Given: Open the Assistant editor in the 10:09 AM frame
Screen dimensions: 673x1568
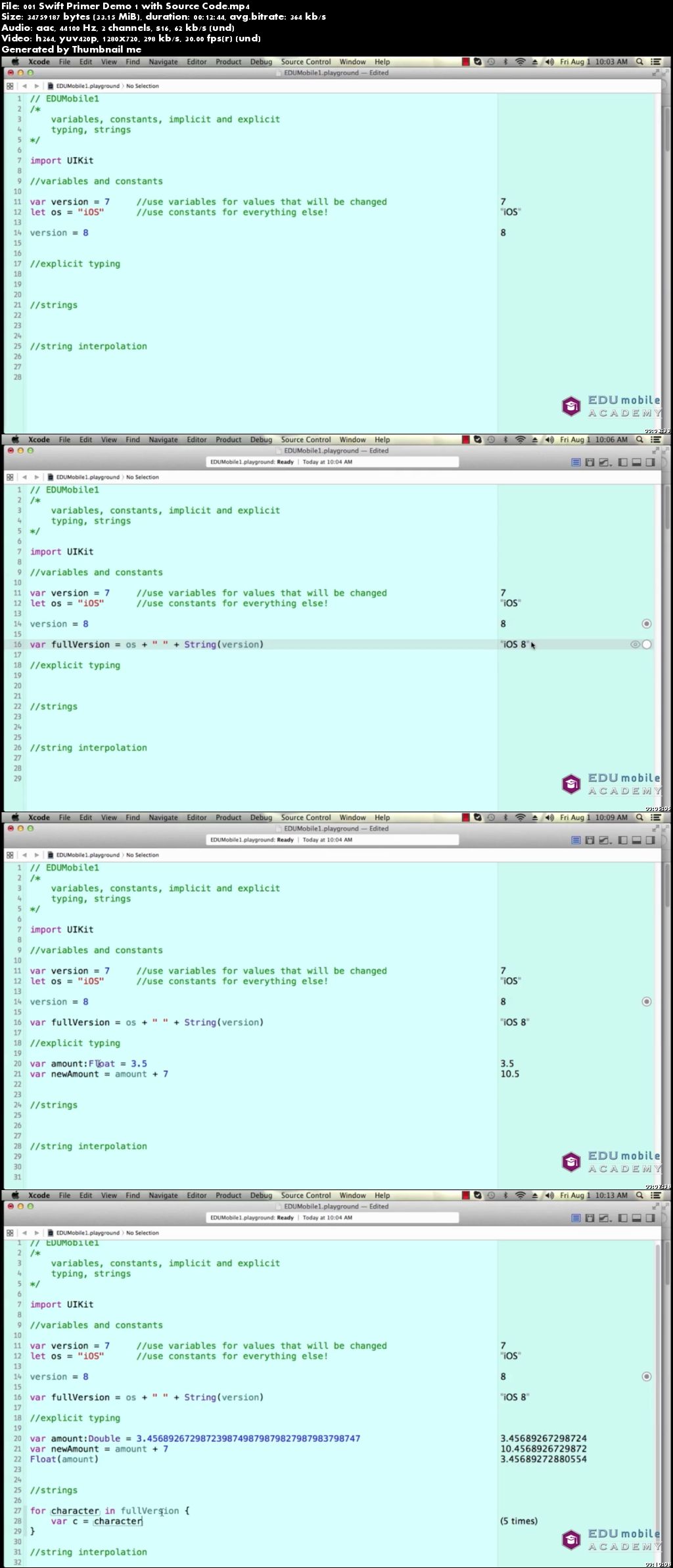Looking at the screenshot, I should [590, 840].
